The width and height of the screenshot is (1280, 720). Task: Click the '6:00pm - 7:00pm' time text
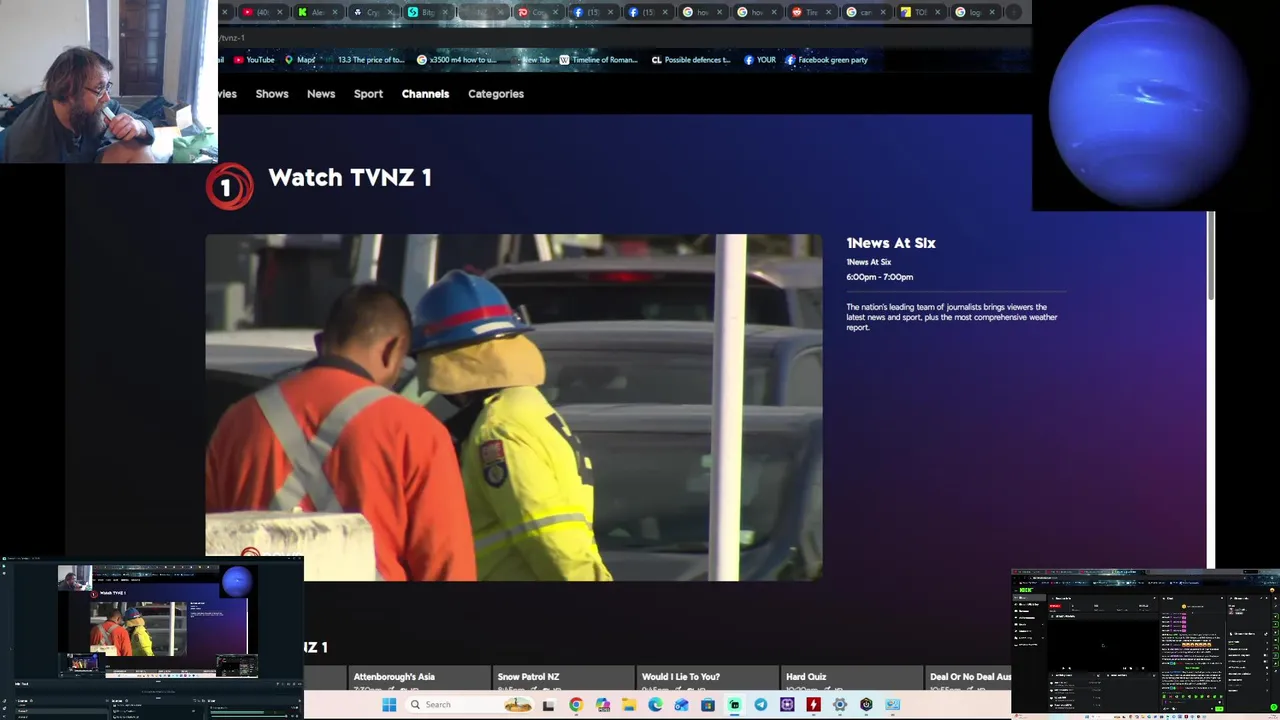point(880,277)
